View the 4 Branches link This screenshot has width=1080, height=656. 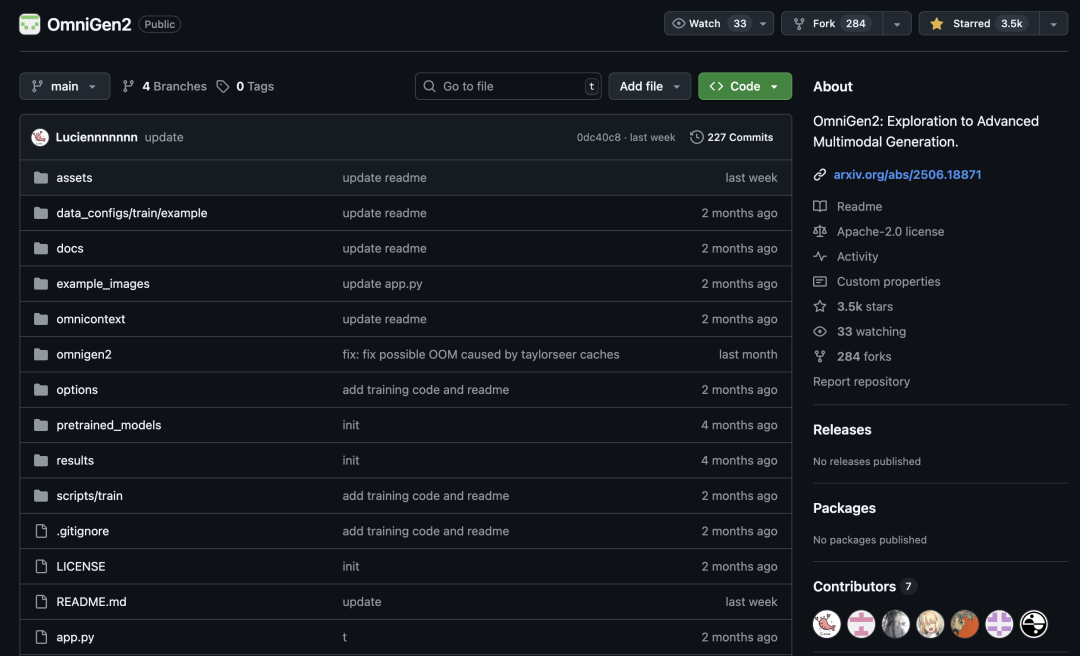coord(165,86)
